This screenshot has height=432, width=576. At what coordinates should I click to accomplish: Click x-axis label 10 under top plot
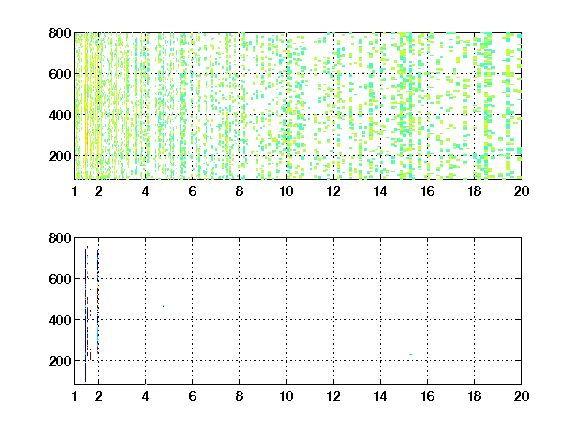(x=286, y=191)
